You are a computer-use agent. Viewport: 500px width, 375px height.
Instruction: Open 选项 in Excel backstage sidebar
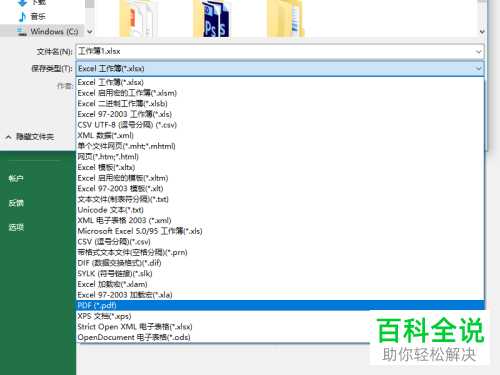(x=16, y=227)
